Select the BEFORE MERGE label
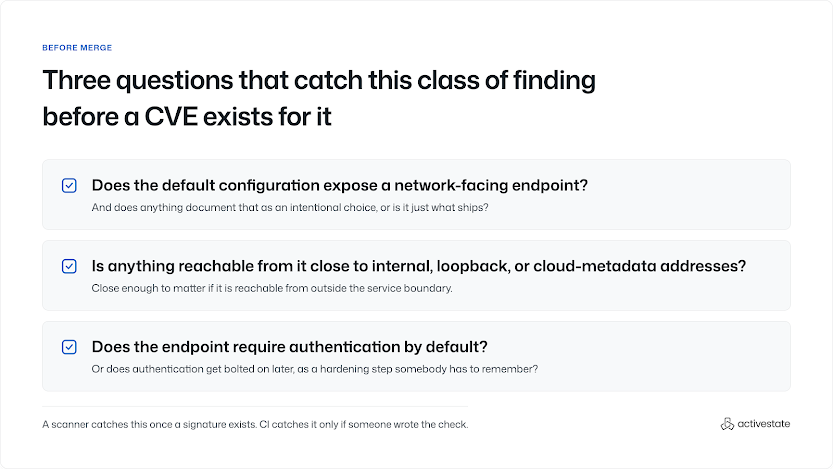Image resolution: width=833 pixels, height=469 pixels. coord(77,48)
